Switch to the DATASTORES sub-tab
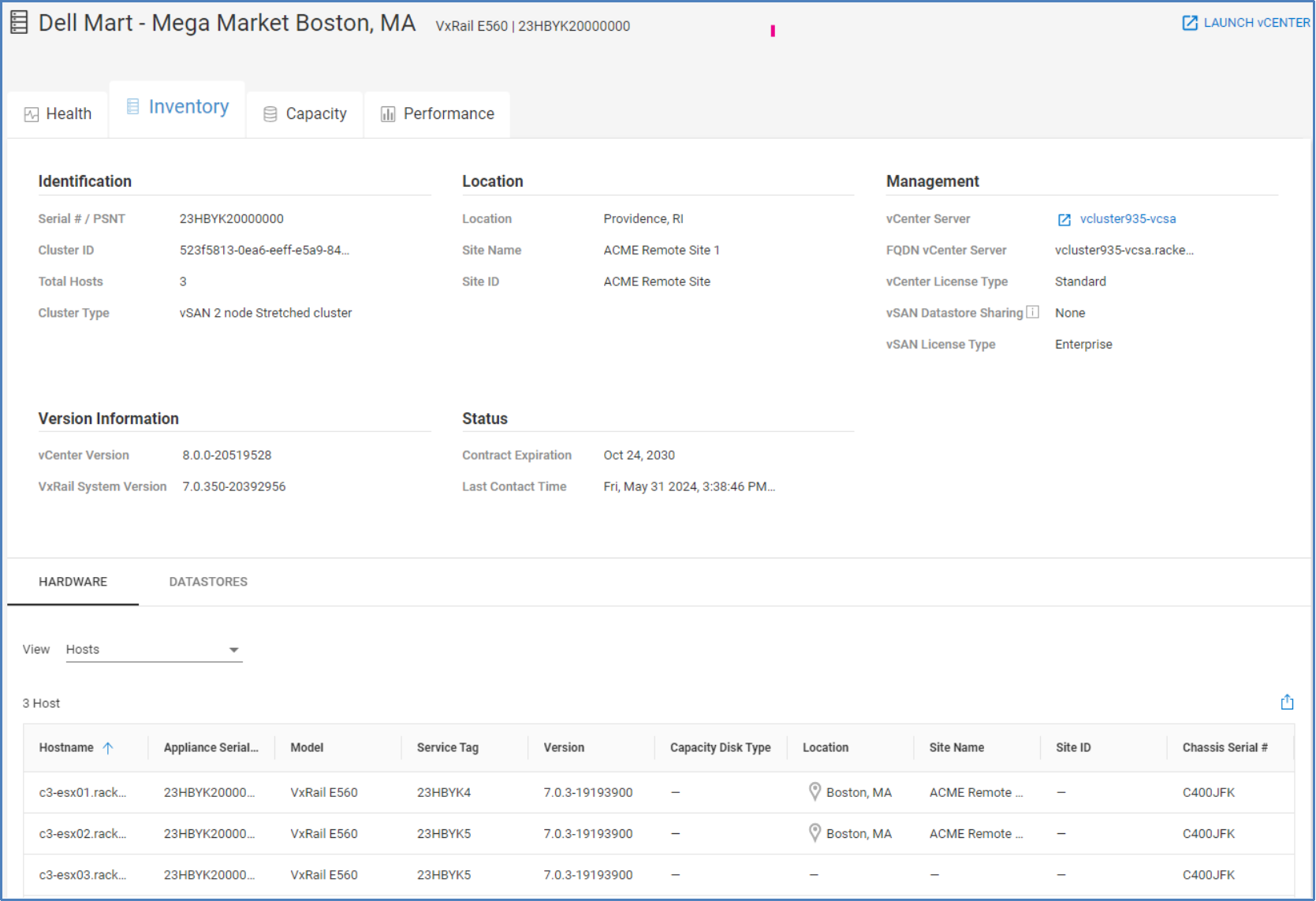Image resolution: width=1316 pixels, height=901 pixels. click(208, 582)
